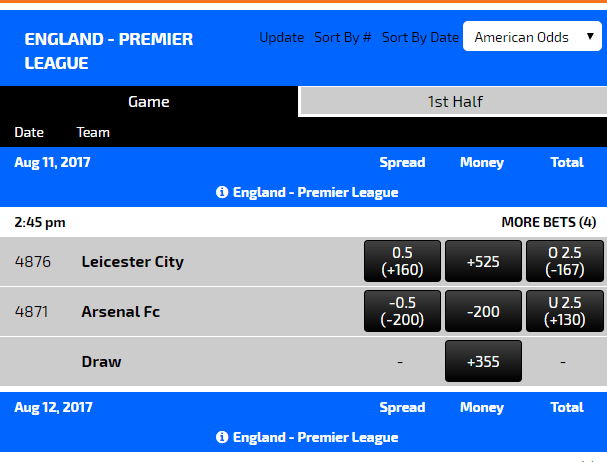Click the Aug 12 England - Premier League heading
This screenshot has height=462, width=607.
[315, 437]
